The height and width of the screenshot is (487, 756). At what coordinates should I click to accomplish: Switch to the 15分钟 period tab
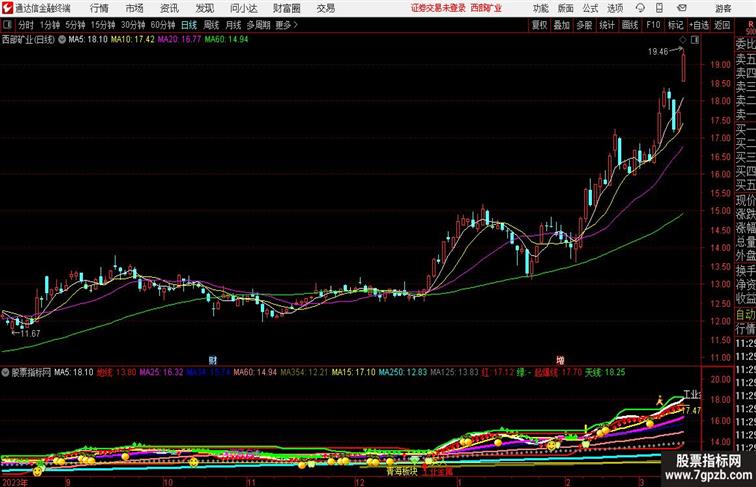(103, 25)
